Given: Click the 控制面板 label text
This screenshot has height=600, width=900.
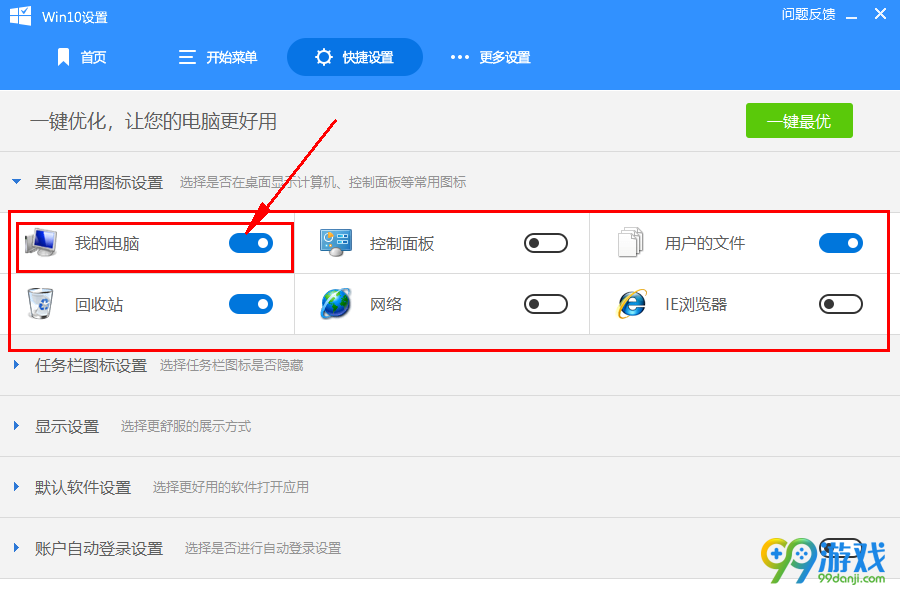Looking at the screenshot, I should click(x=402, y=243).
